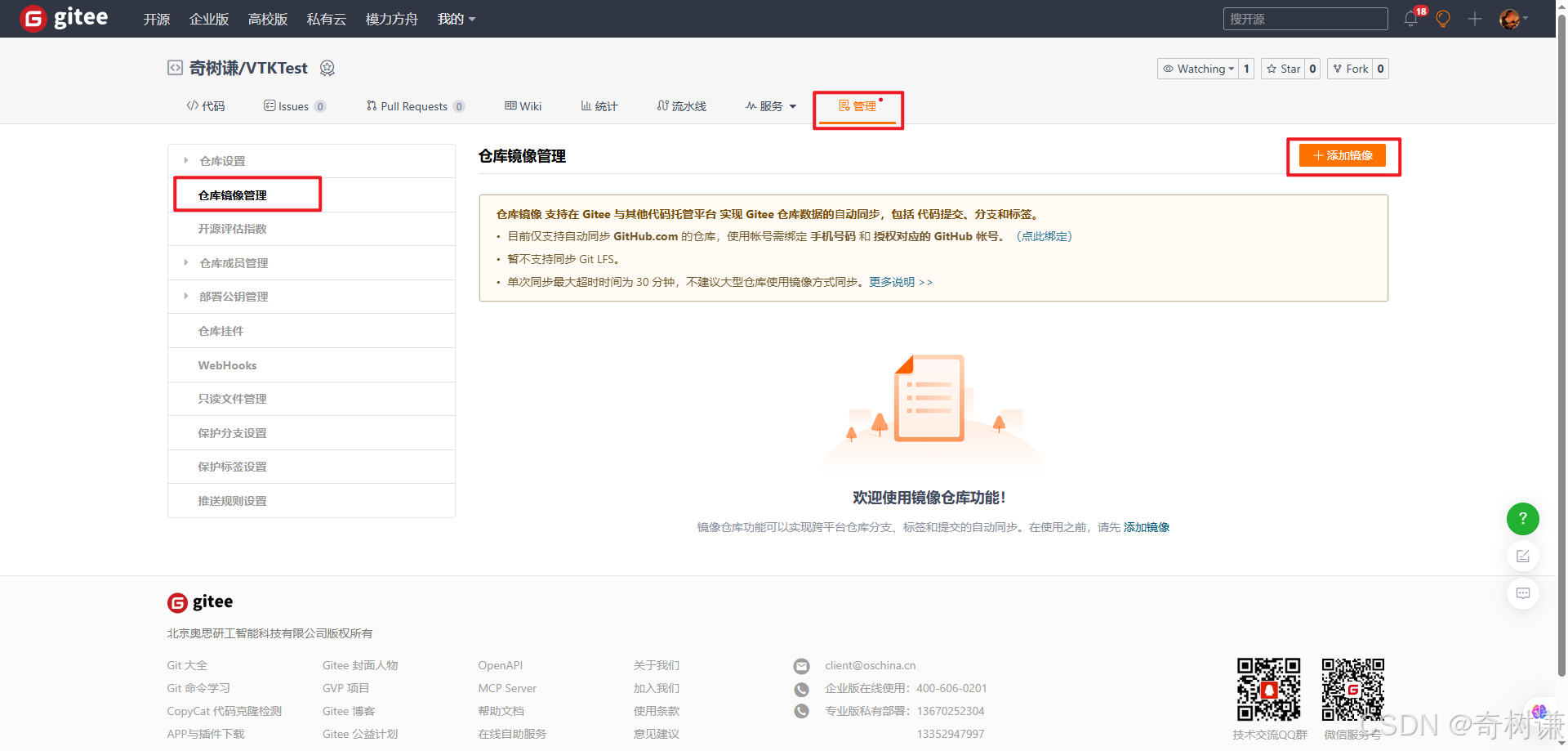This screenshot has height=751, width=1568.
Task: Focus the 搜开源 search field
Action: click(x=1305, y=19)
